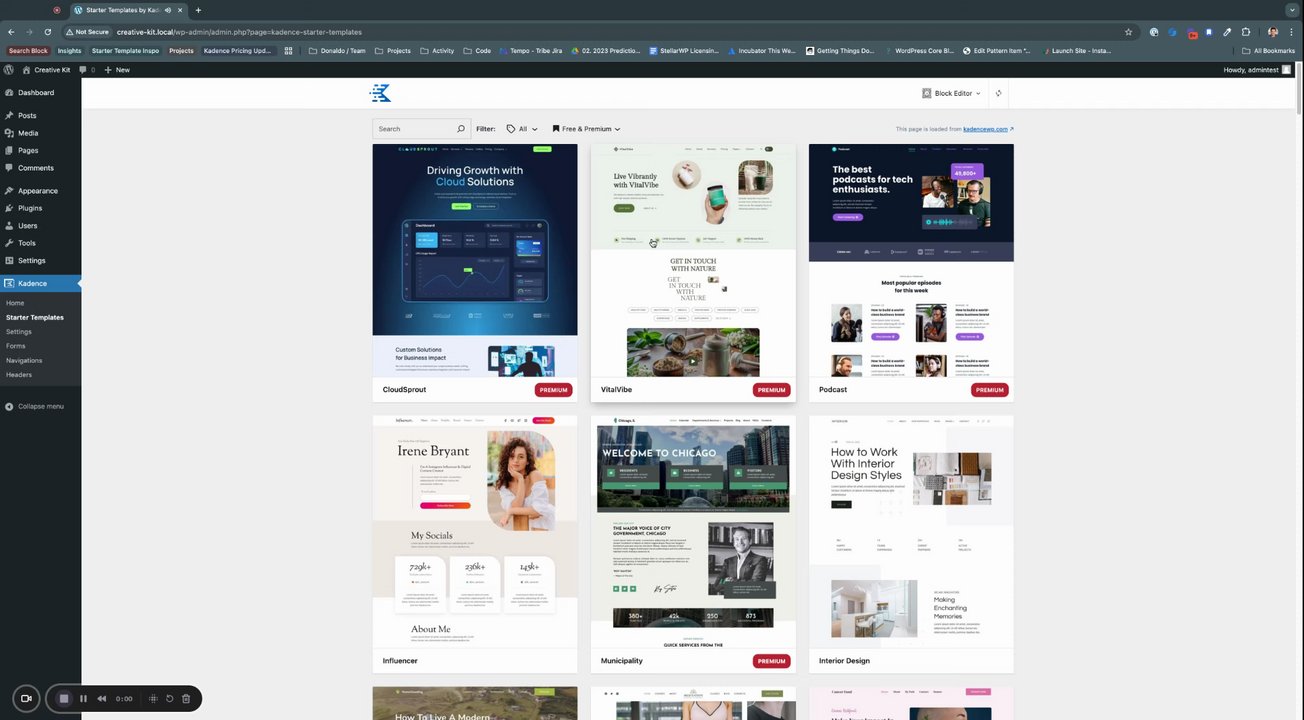Image resolution: width=1304 pixels, height=720 pixels.
Task: Click the Premium badge on Municipality
Action: 771,661
